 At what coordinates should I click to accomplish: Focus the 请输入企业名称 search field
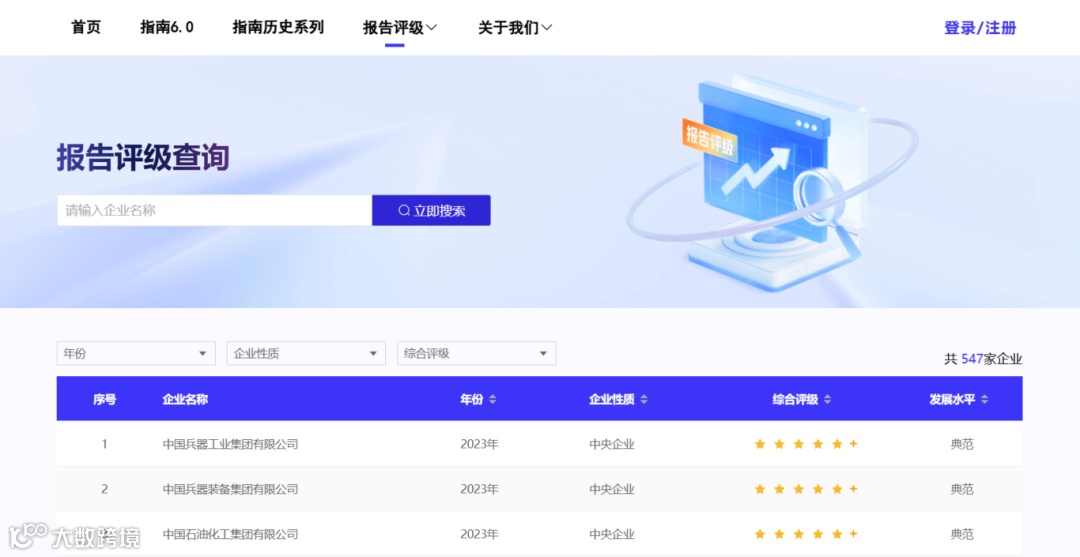pos(214,210)
